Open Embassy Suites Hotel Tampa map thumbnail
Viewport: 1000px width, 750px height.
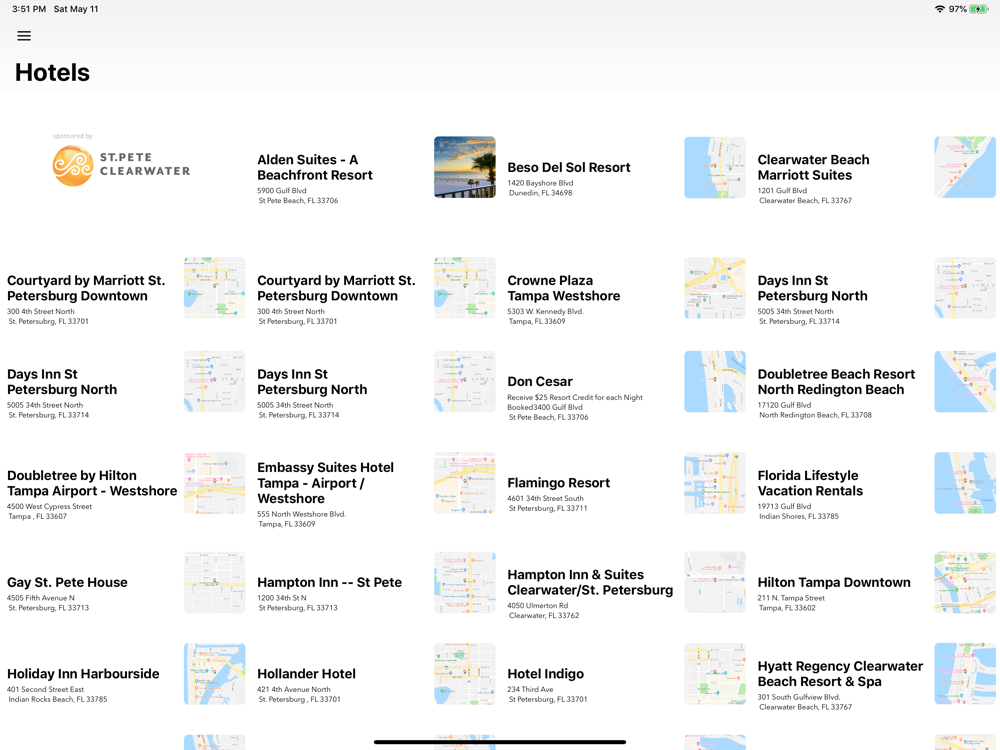464,483
